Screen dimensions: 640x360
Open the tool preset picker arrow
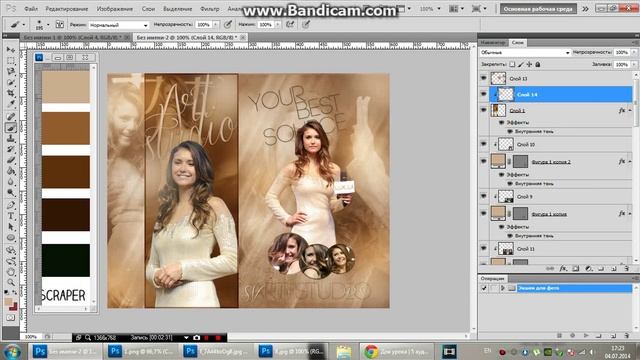[x=24, y=25]
